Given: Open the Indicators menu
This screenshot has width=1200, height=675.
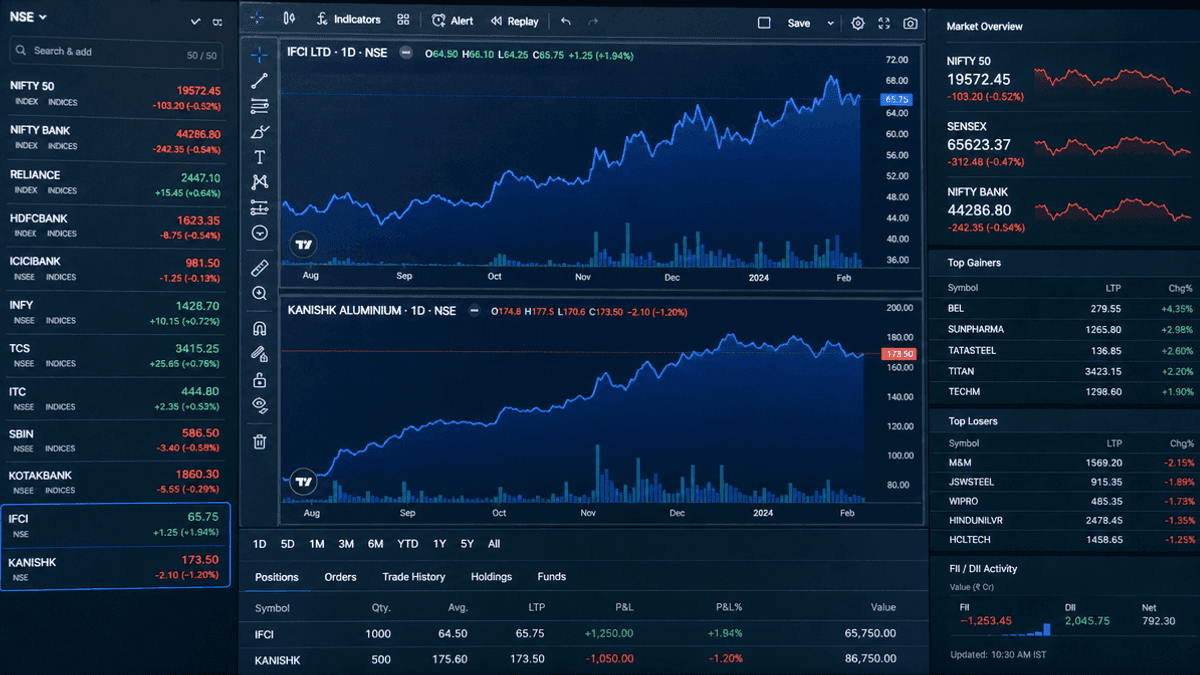Looking at the screenshot, I should (x=348, y=19).
